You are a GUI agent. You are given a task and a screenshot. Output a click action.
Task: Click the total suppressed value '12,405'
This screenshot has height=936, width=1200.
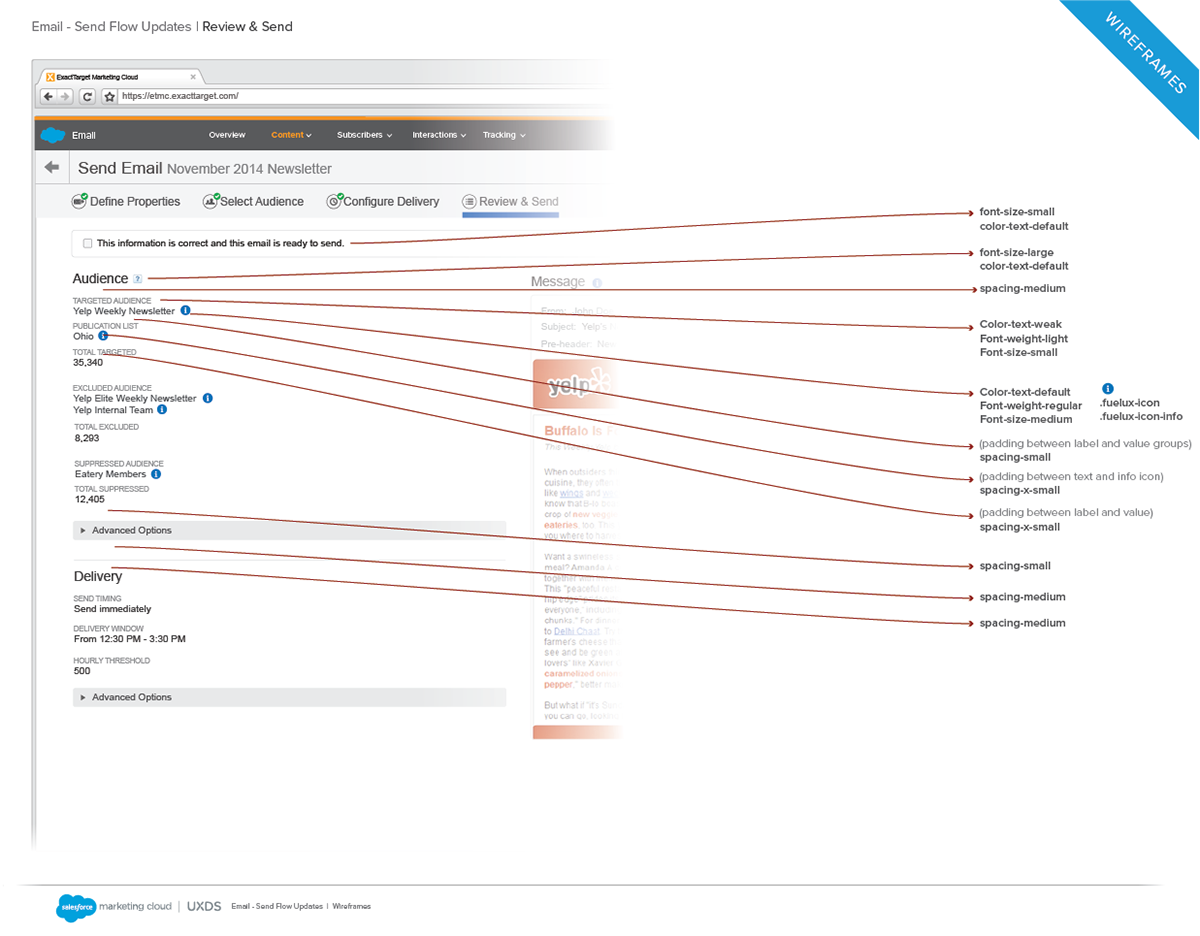[89, 499]
